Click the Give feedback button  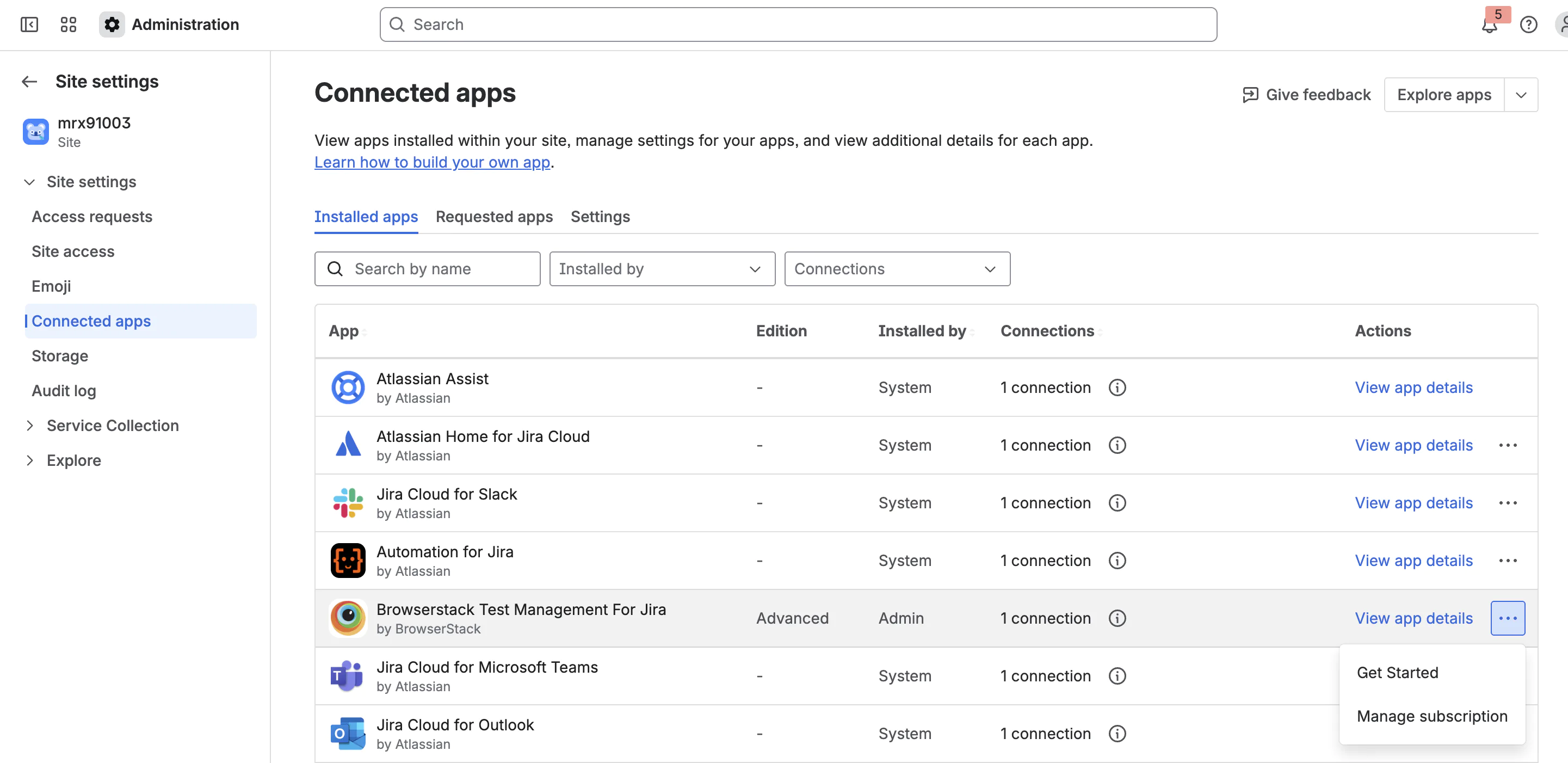(x=1306, y=95)
